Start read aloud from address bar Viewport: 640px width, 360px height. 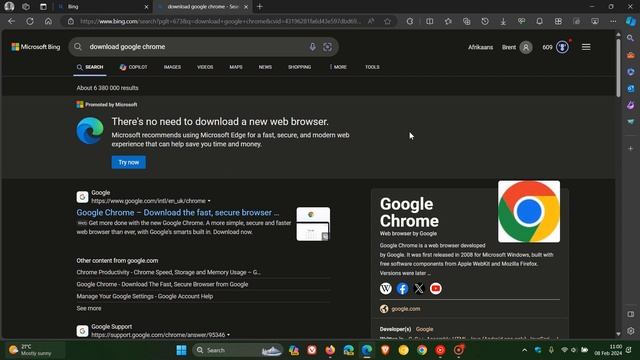371,21
